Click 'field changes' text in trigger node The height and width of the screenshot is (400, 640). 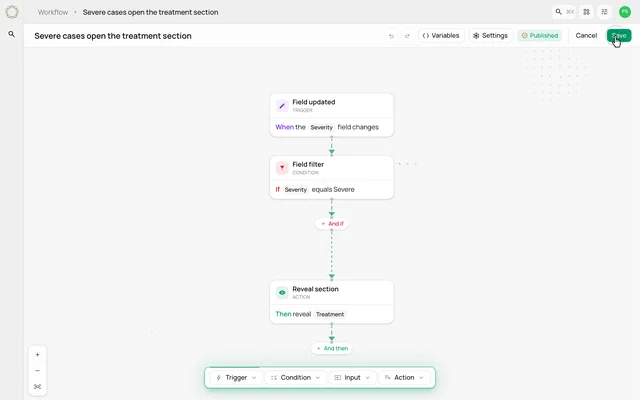[x=358, y=127]
